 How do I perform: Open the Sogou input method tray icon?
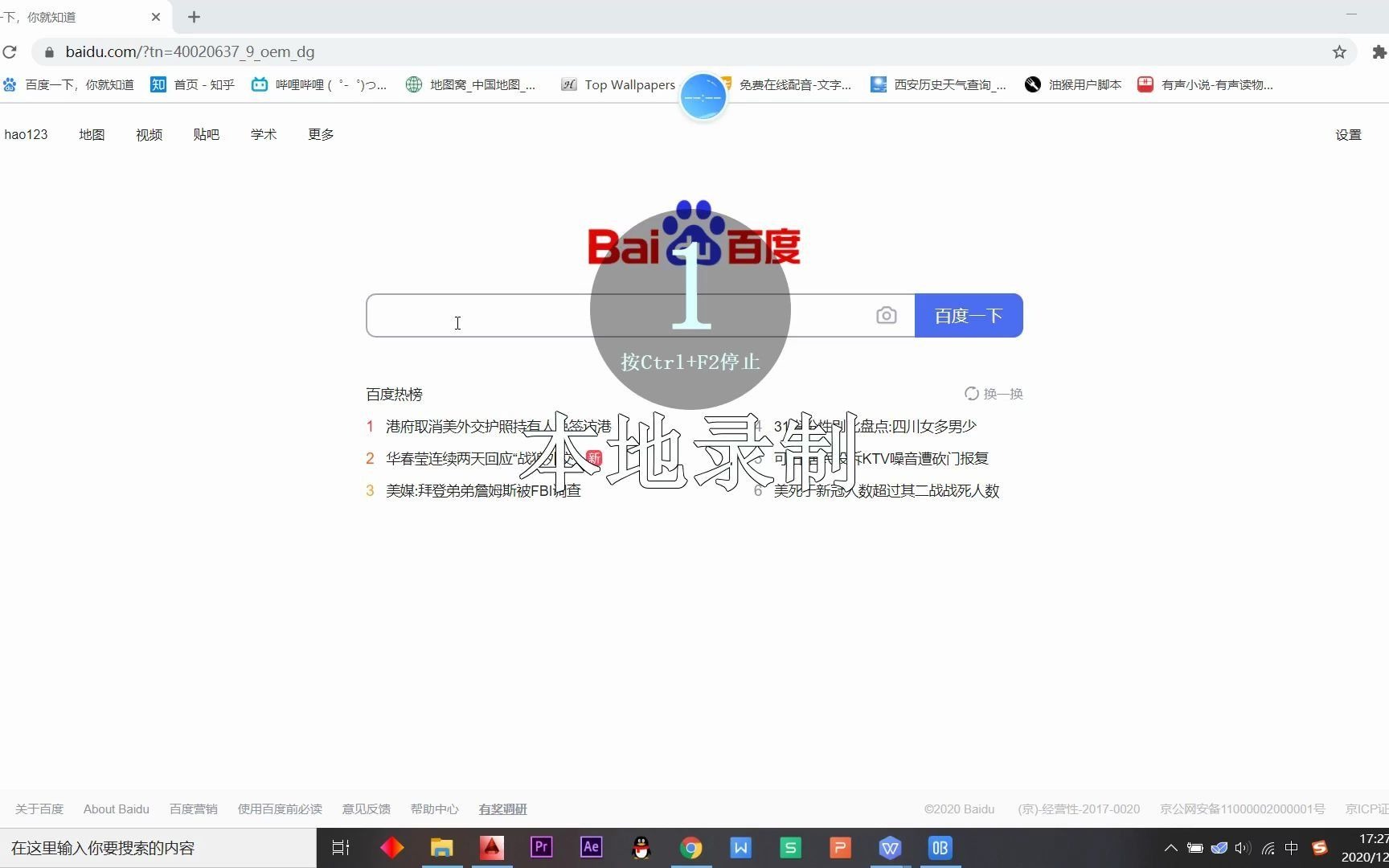1320,848
